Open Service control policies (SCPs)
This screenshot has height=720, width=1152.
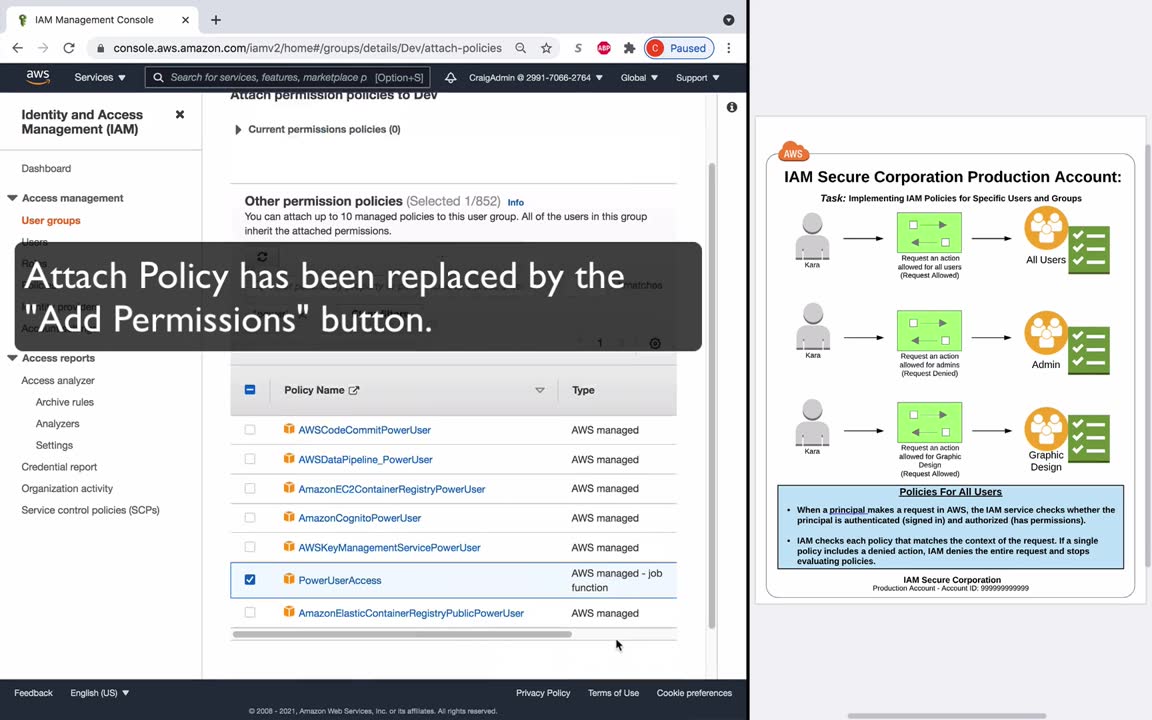tap(90, 510)
